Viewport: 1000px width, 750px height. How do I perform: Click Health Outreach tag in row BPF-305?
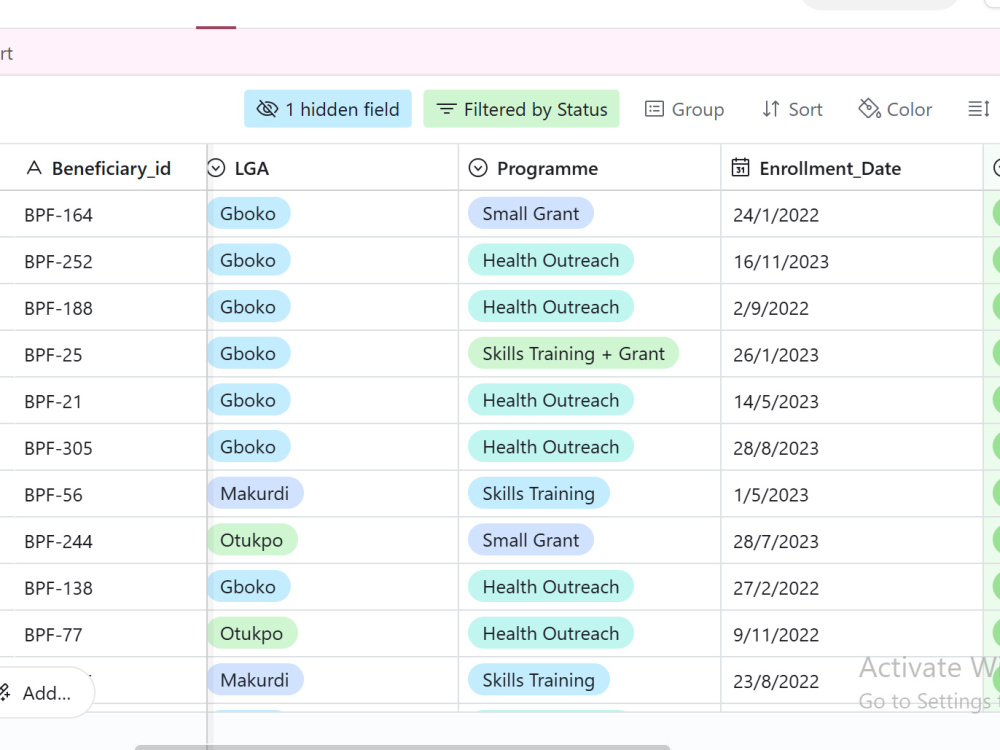tap(550, 447)
